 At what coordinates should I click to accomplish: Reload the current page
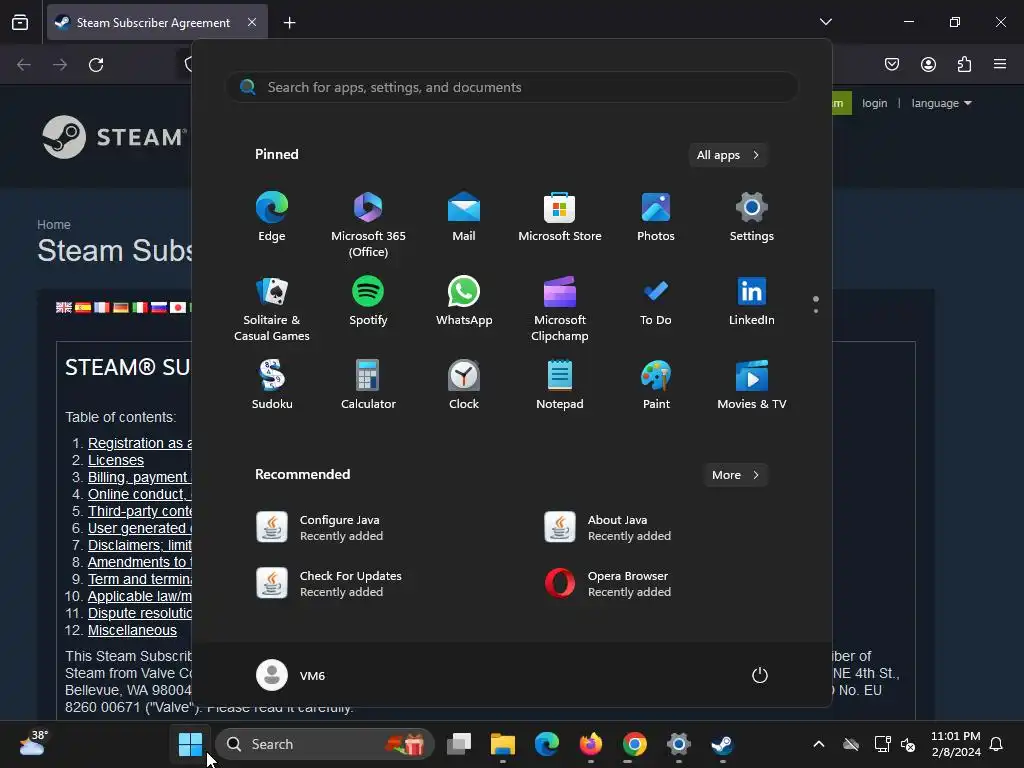point(96,65)
